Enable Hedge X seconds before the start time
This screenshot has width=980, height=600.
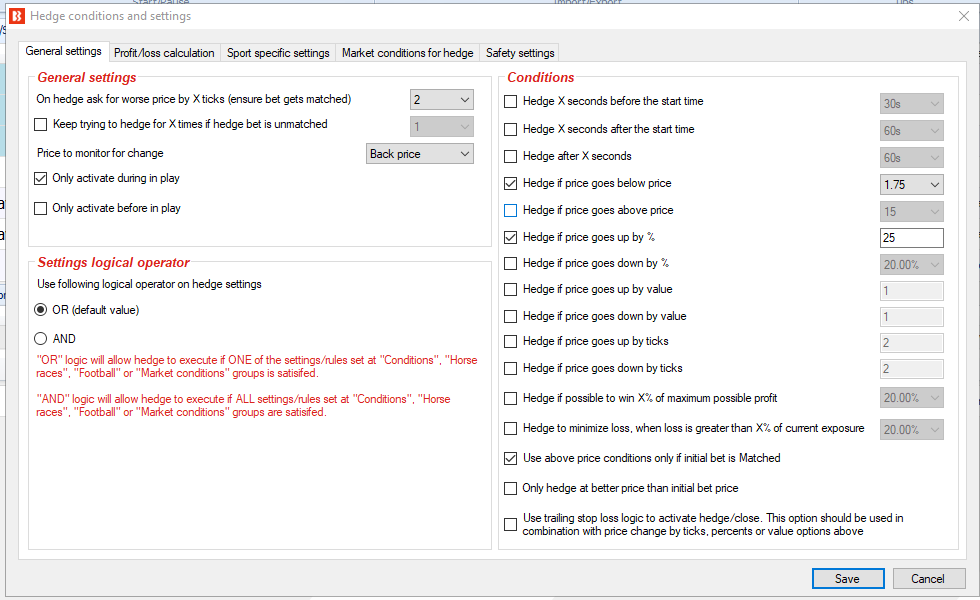coord(511,101)
